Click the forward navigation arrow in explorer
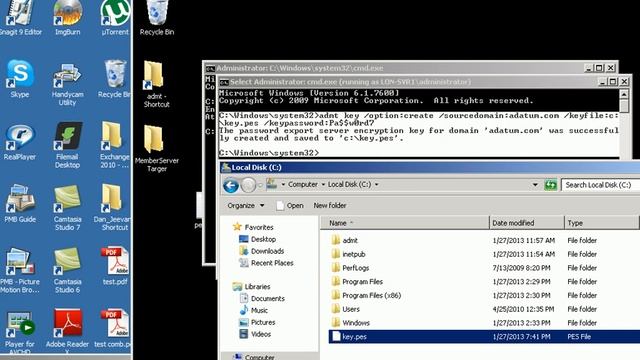640x360 pixels. click(248, 185)
